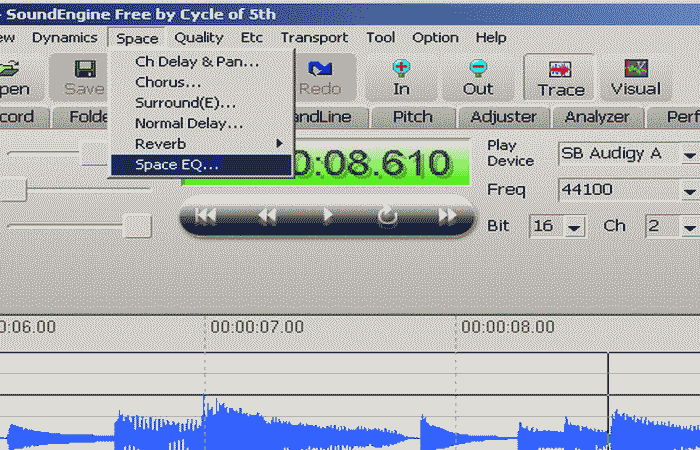Screen dimensions: 700x450
Task: Click the Redo toolbar icon
Action: pos(320,76)
